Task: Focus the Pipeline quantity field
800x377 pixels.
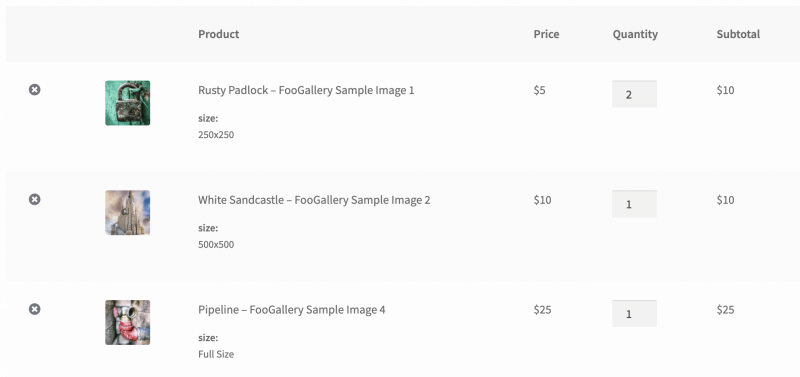Action: (634, 313)
